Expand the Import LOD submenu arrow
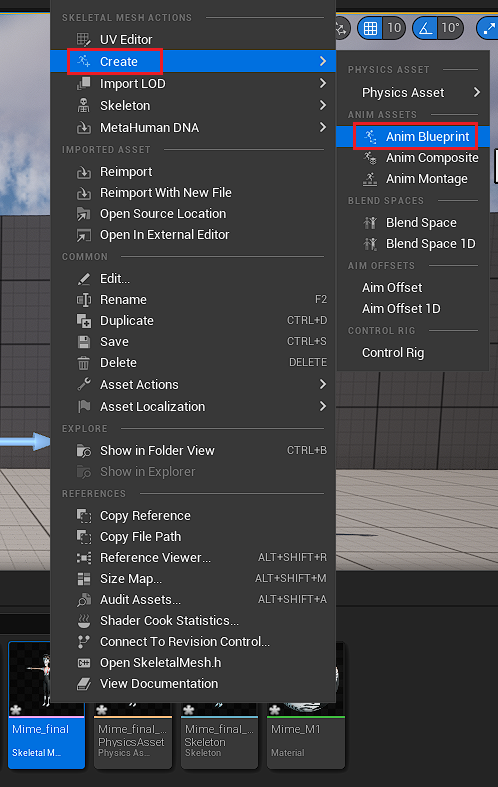The width and height of the screenshot is (498, 787). [323, 83]
